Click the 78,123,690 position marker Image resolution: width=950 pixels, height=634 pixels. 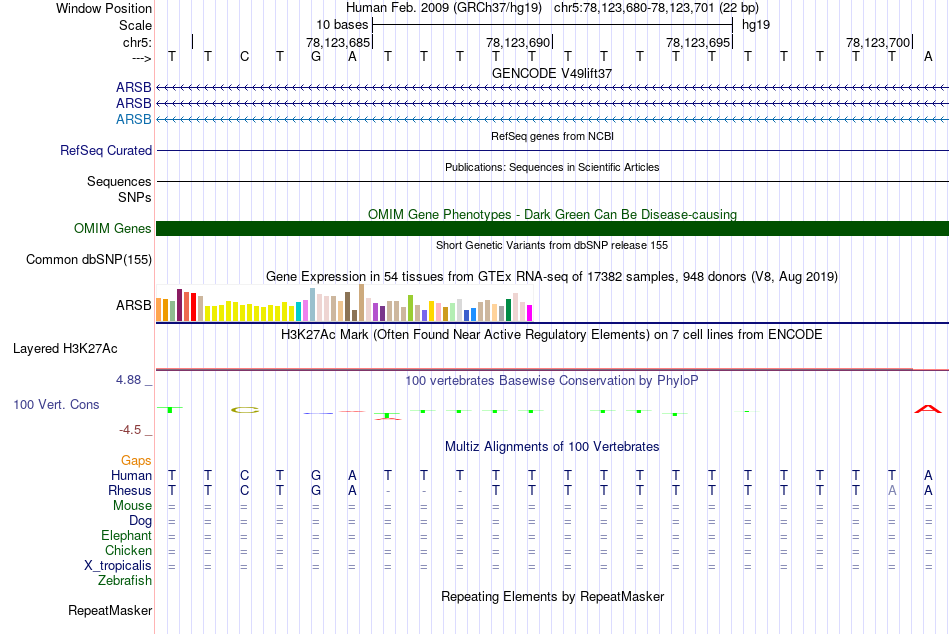[518, 42]
